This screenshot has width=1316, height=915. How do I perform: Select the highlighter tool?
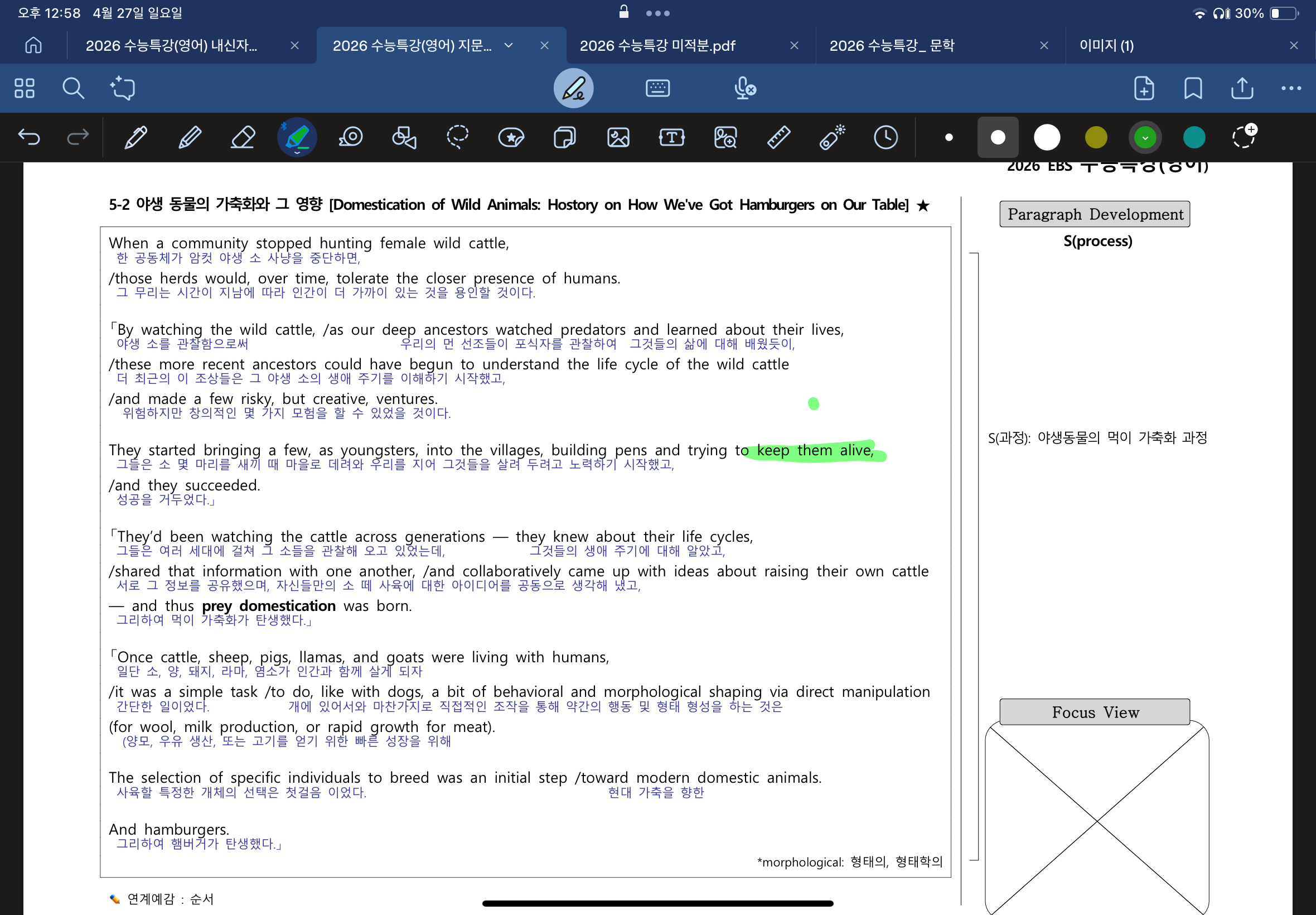(297, 138)
